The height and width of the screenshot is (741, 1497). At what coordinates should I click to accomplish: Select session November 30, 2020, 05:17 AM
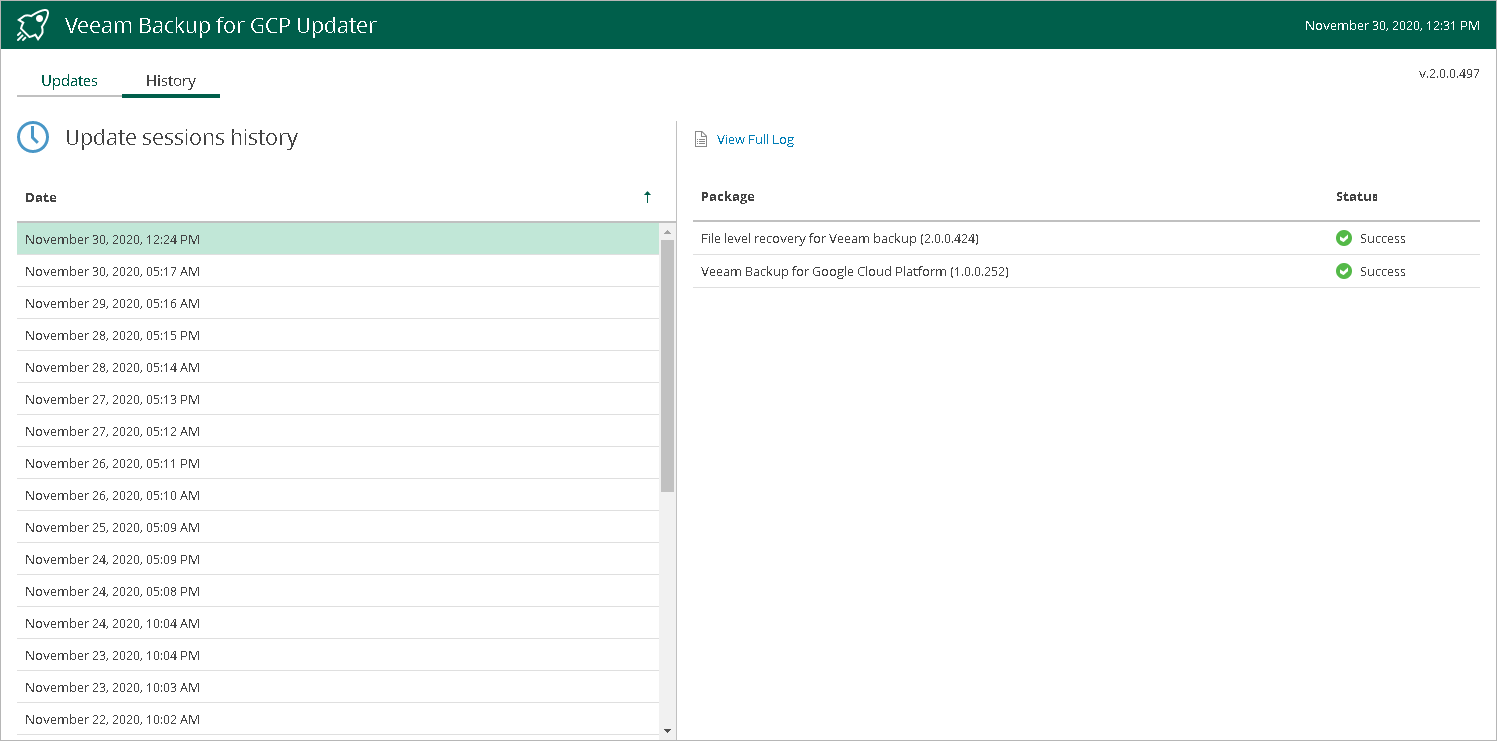(x=338, y=271)
